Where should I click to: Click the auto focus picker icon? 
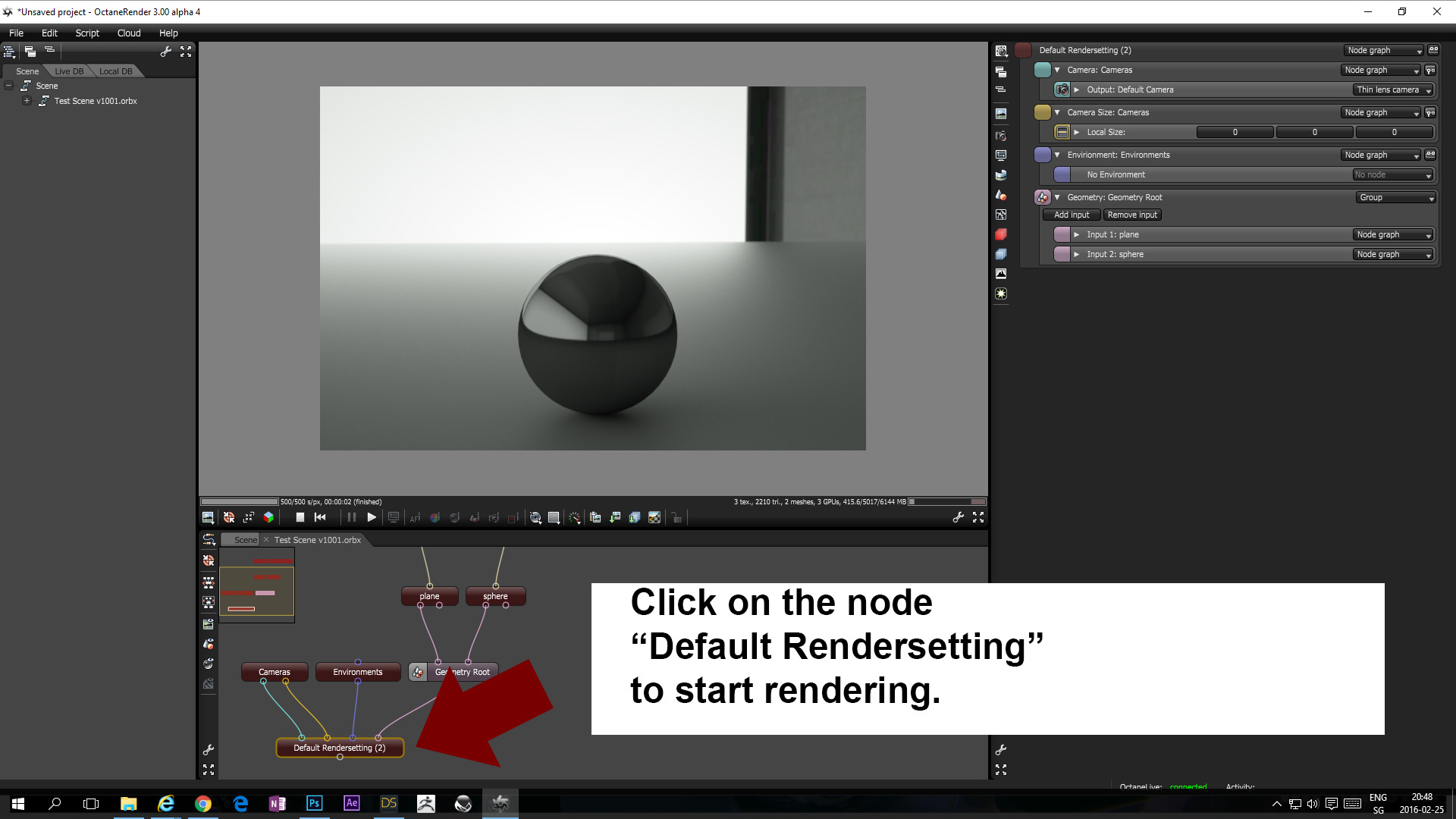click(415, 518)
